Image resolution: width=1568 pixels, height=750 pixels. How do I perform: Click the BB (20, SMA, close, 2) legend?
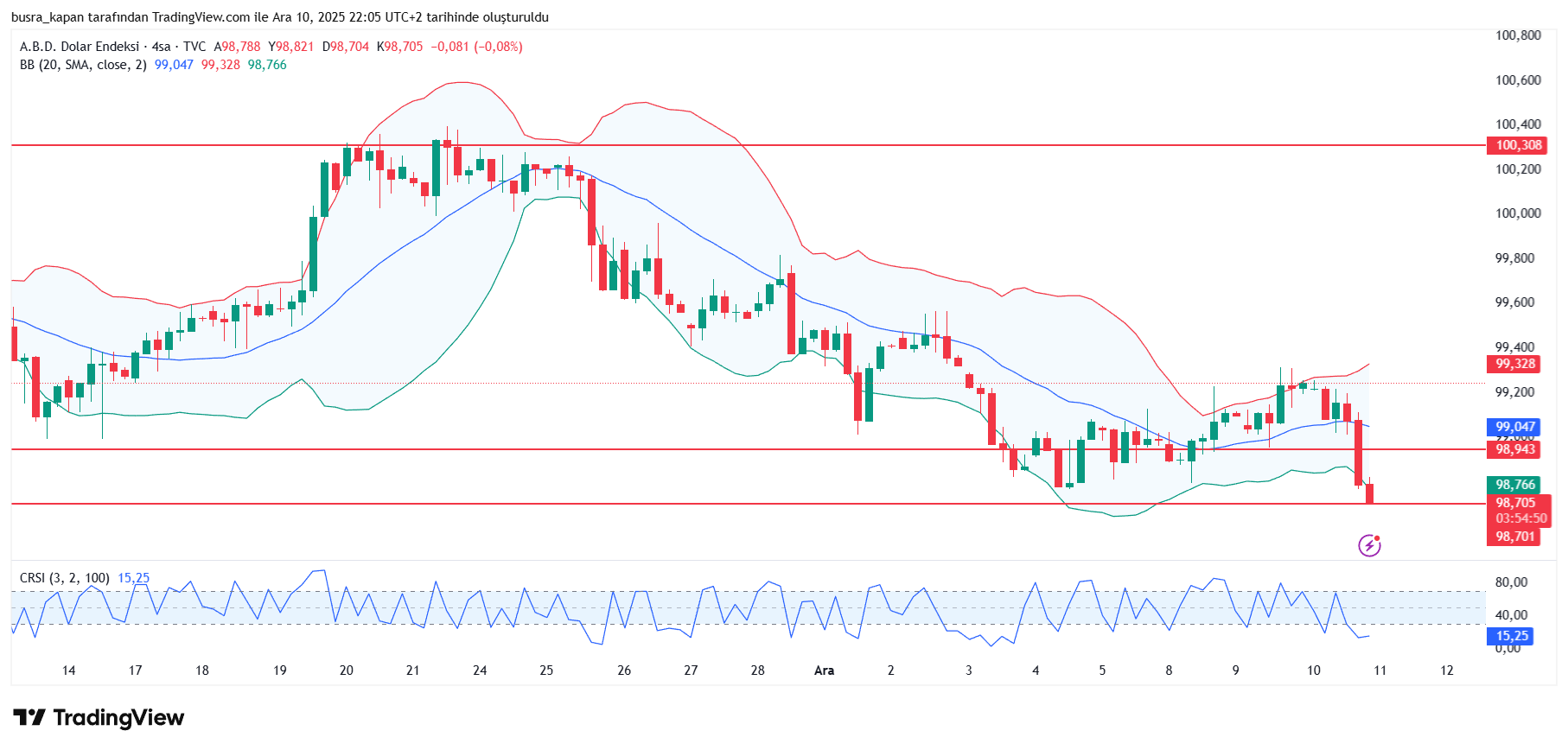click(x=83, y=65)
